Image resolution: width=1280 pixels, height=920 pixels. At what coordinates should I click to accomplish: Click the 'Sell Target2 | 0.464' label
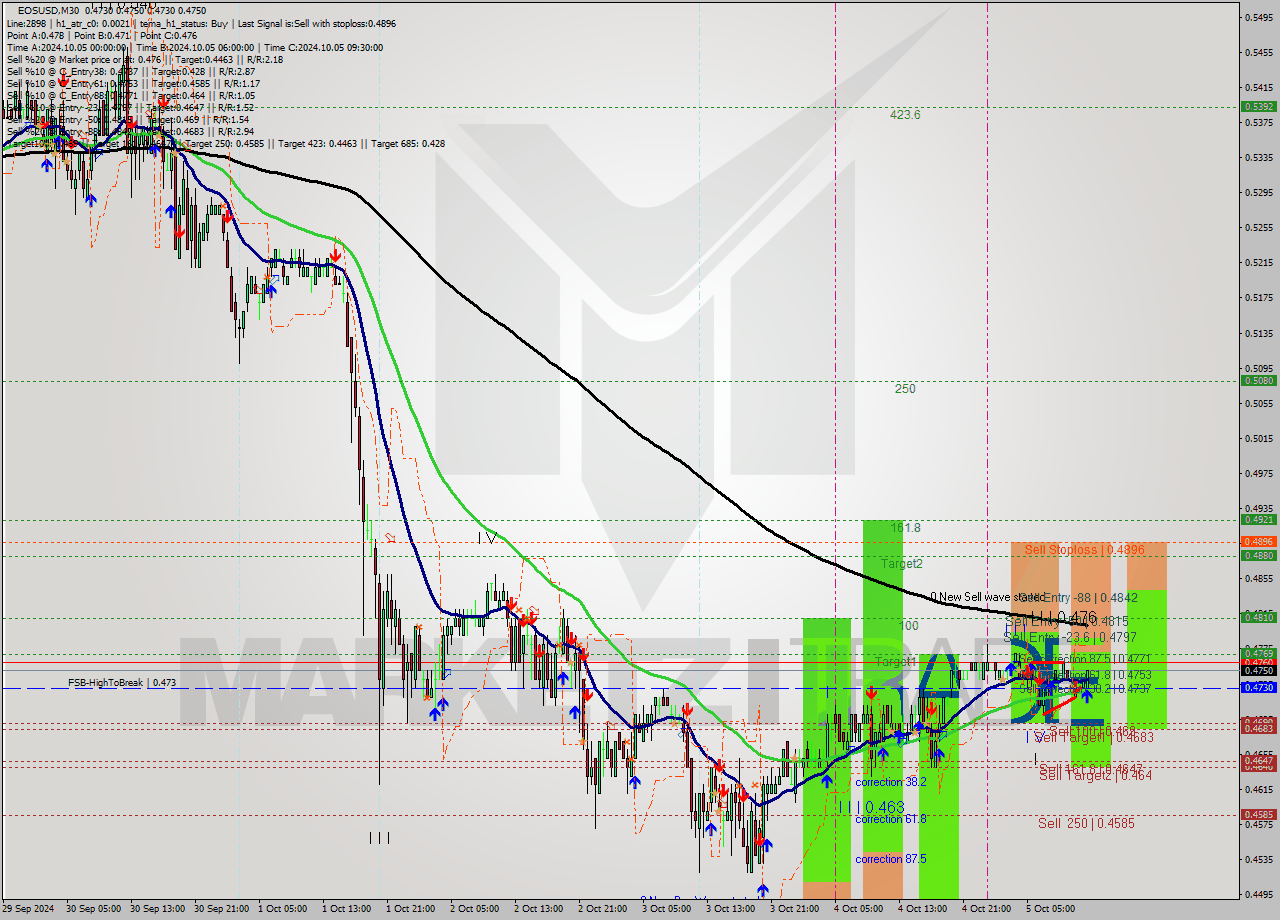point(1095,775)
